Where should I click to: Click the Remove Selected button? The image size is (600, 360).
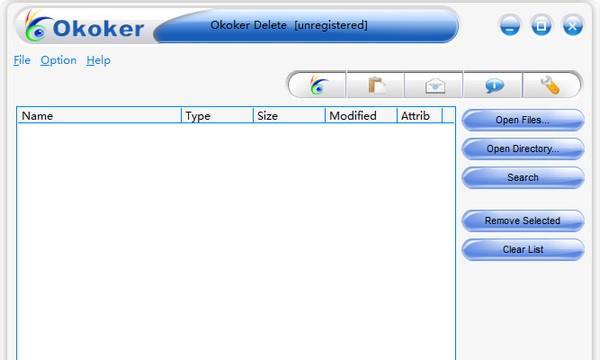(x=523, y=221)
